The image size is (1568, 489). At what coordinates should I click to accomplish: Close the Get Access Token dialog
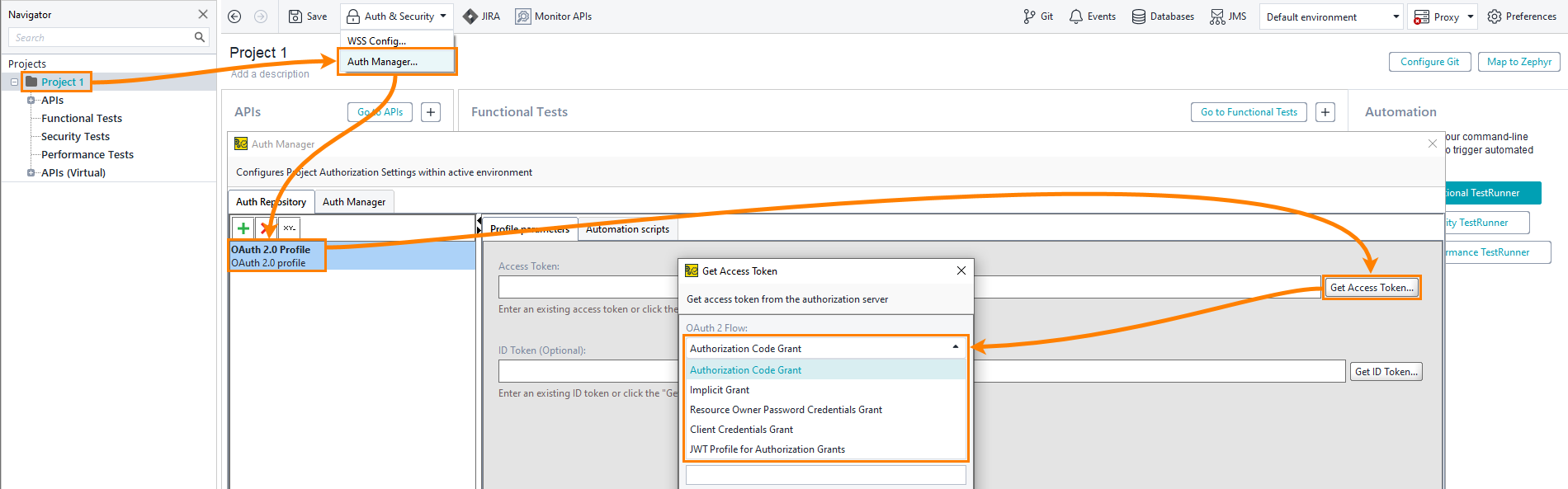coord(961,270)
